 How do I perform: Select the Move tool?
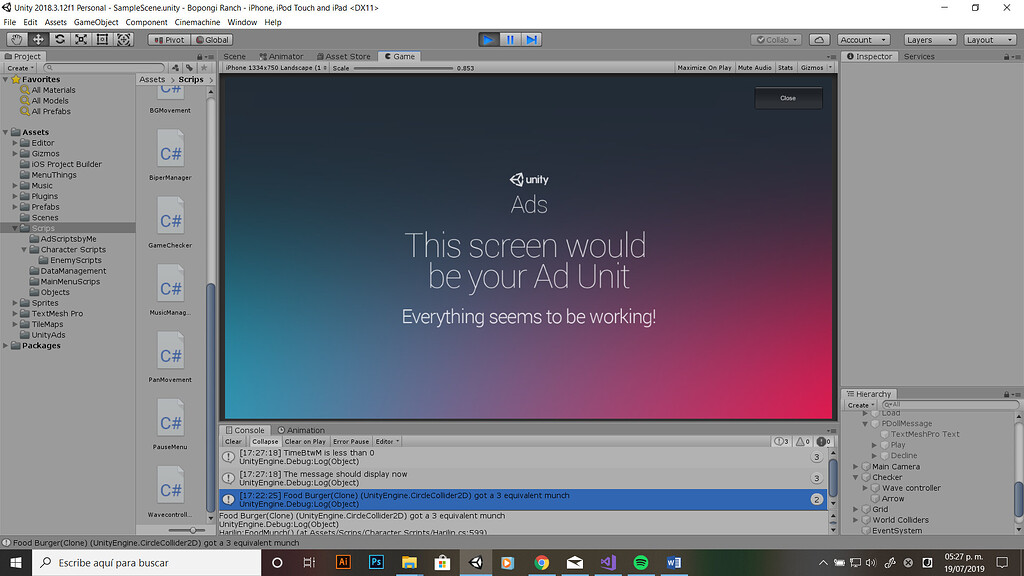37,39
